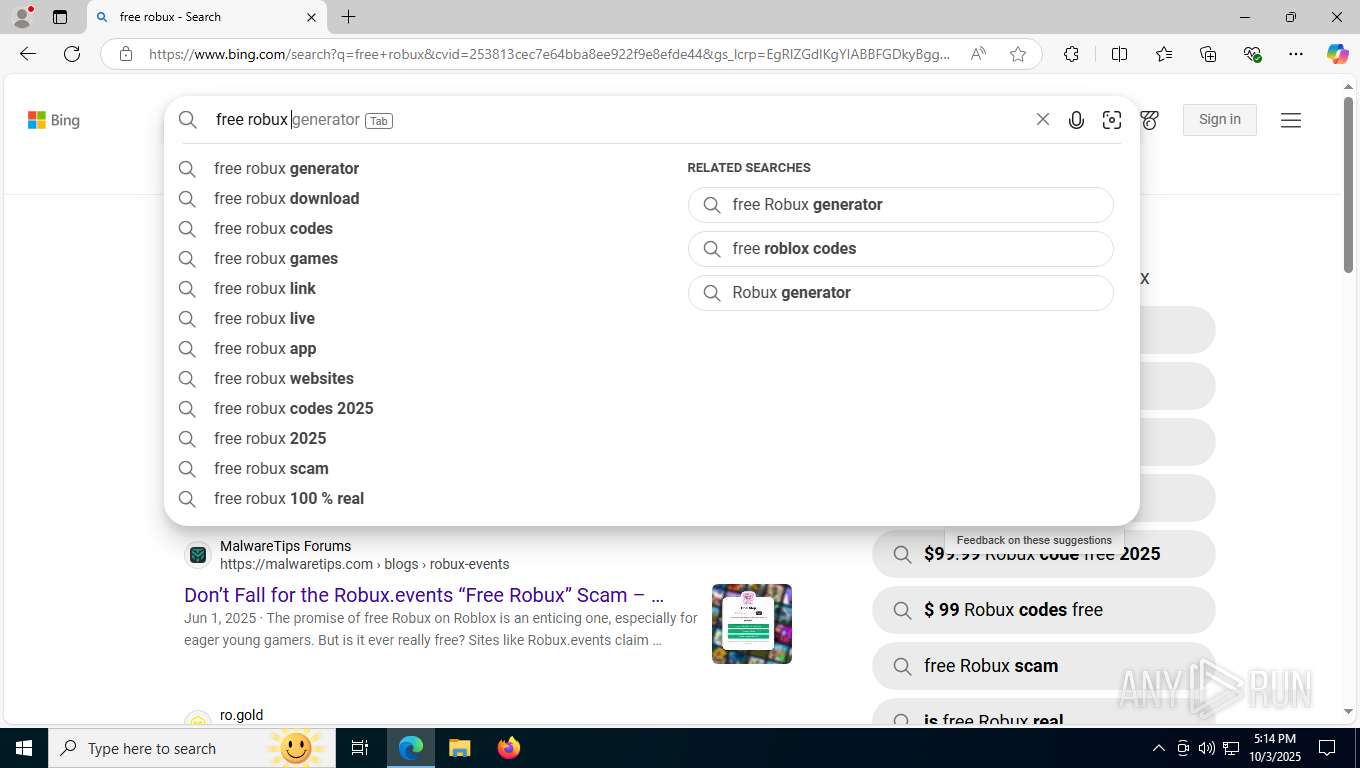Select suggestion free robux websites
The width and height of the screenshot is (1360, 768).
[x=284, y=379]
